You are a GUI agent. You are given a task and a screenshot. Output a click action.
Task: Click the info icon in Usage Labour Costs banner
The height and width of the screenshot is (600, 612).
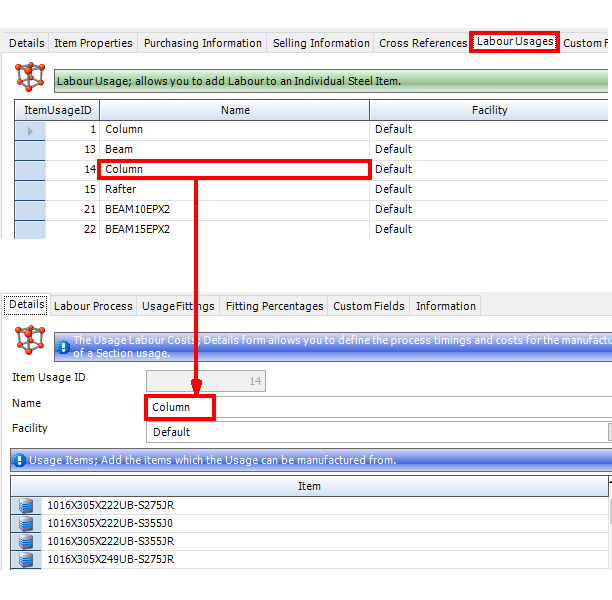(63, 347)
